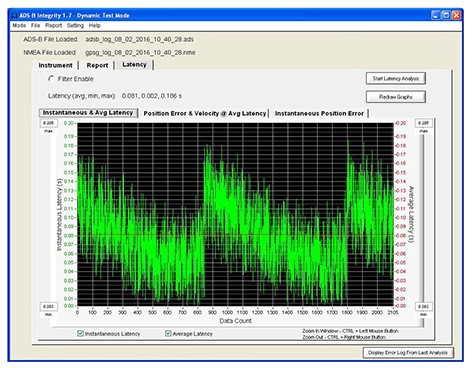
Task: Switch to the Report tab
Action: pyautogui.click(x=97, y=65)
